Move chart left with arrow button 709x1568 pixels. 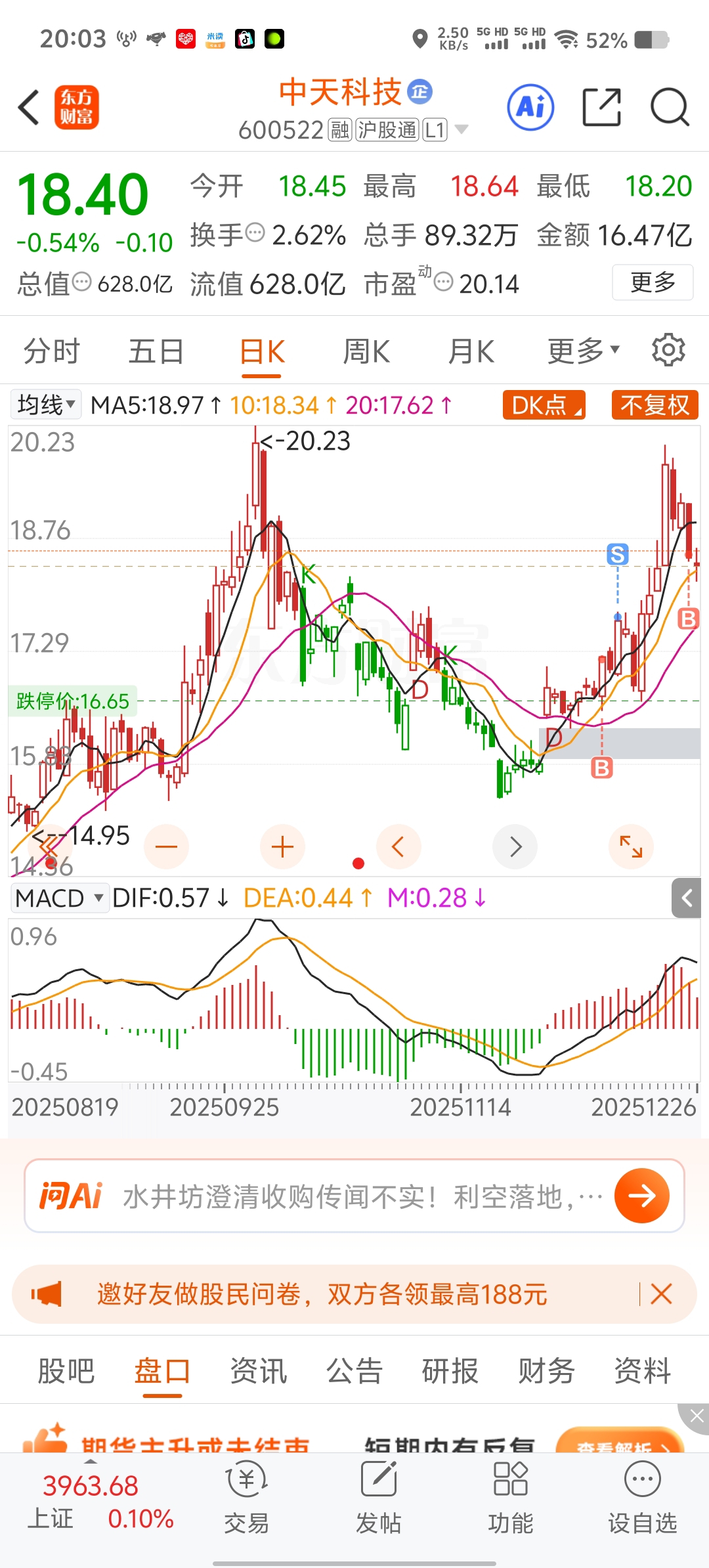[398, 846]
